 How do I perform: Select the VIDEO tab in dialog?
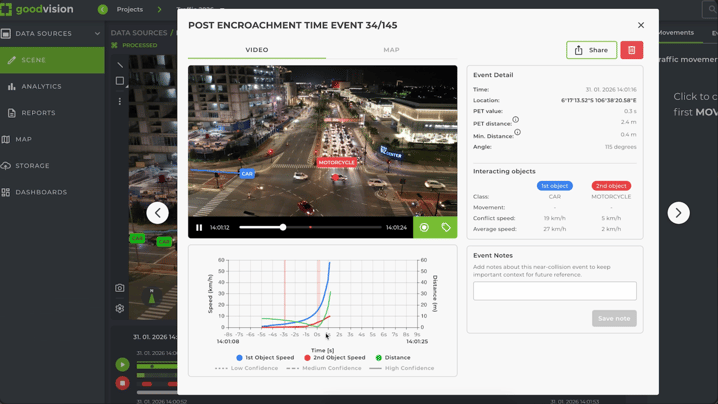(x=257, y=49)
